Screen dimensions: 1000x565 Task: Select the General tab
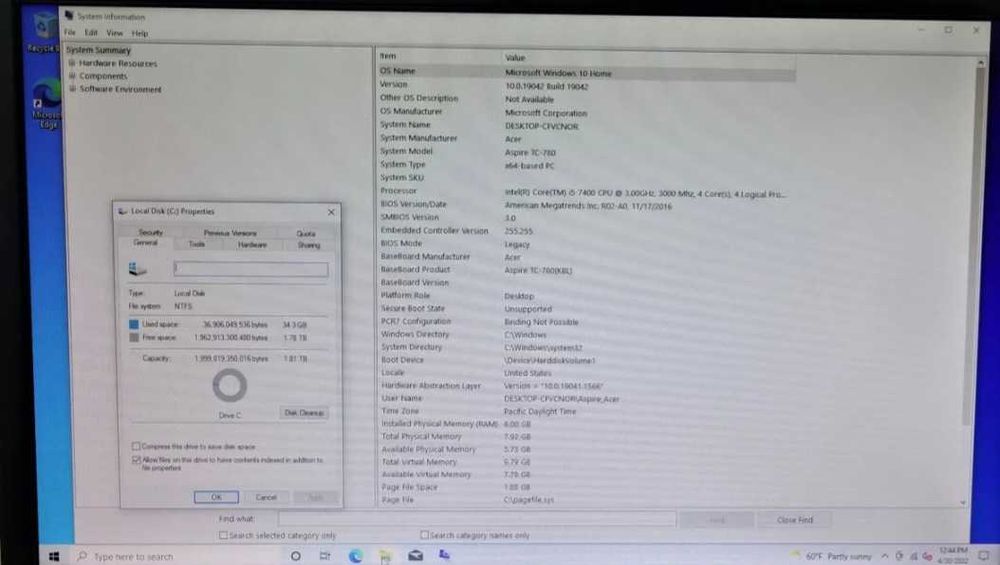(x=145, y=243)
